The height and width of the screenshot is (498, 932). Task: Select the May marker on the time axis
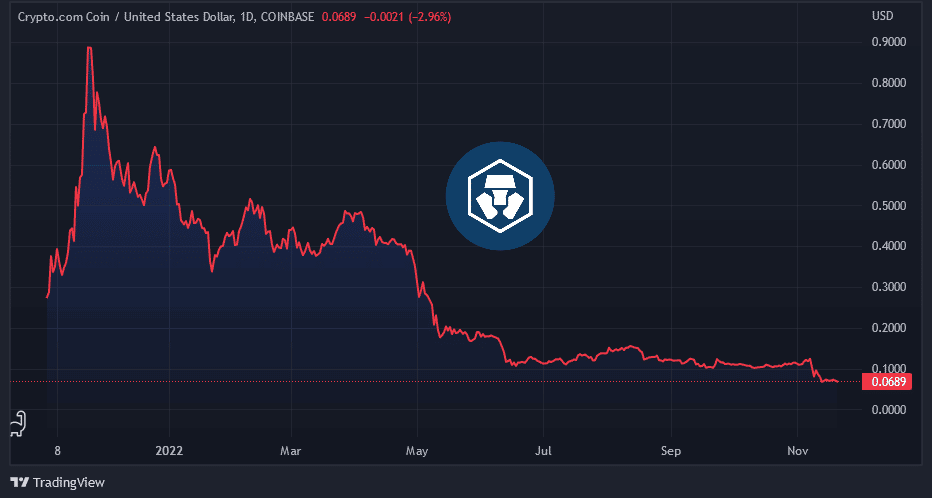[x=417, y=451]
